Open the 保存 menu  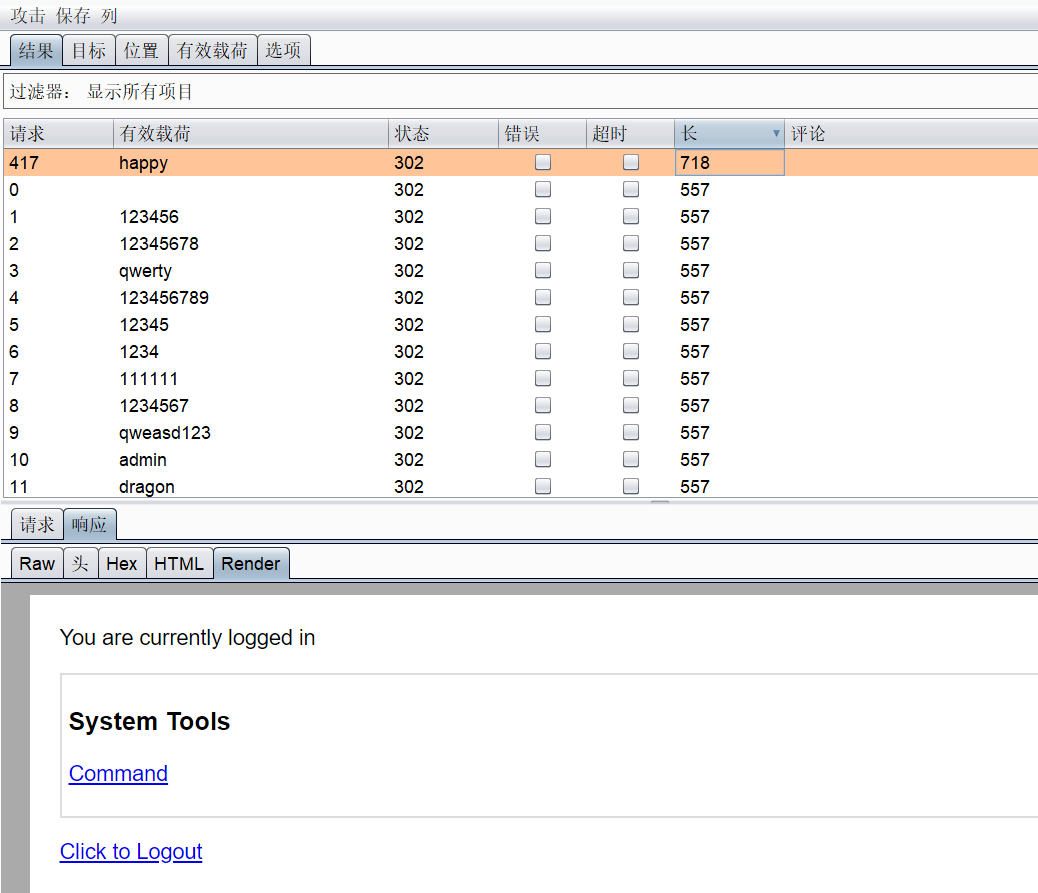(73, 15)
